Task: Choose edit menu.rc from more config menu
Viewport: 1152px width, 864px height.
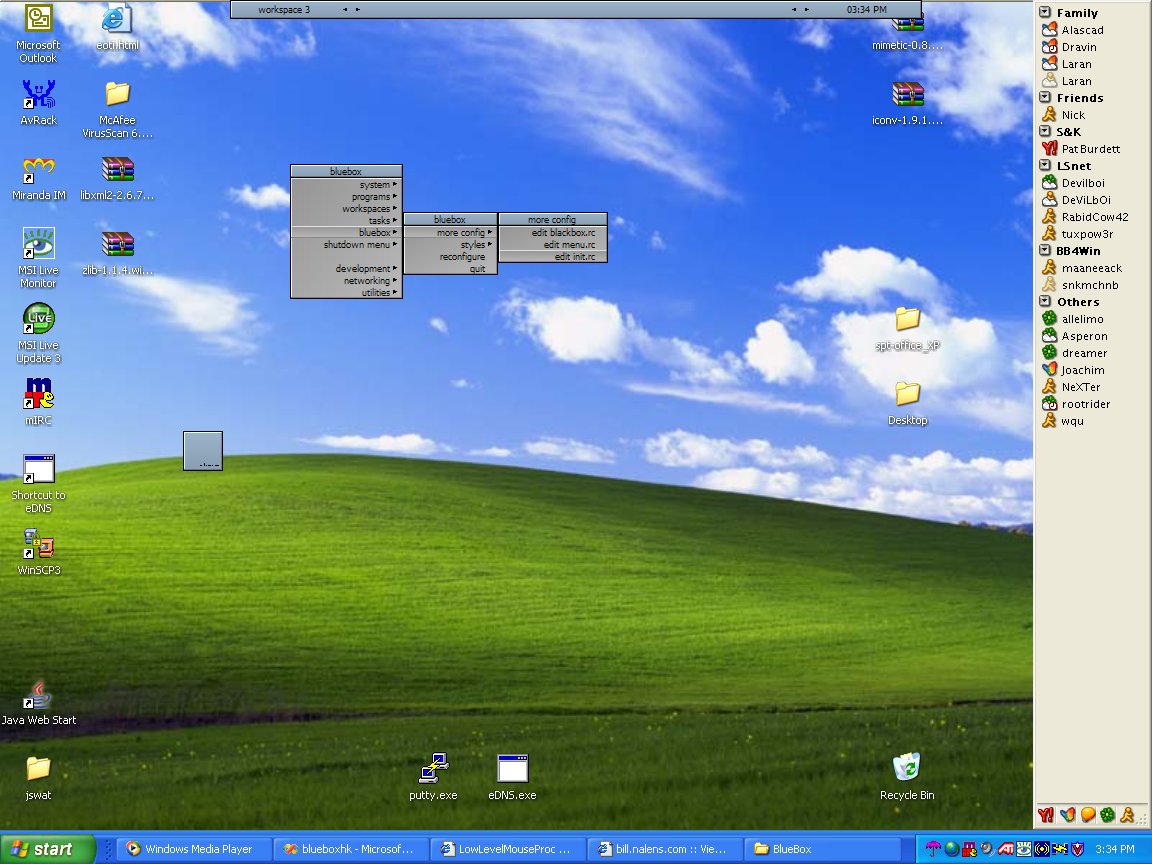Action: [x=552, y=245]
